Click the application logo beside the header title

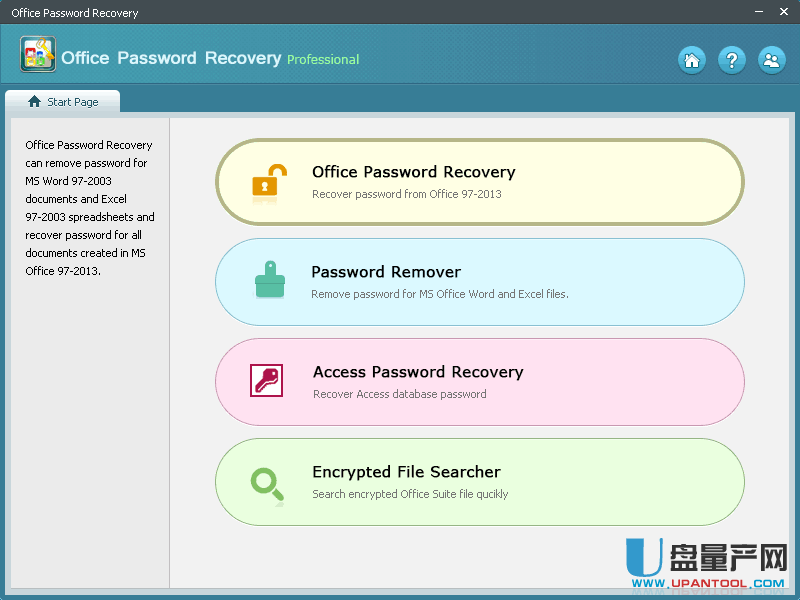point(38,54)
